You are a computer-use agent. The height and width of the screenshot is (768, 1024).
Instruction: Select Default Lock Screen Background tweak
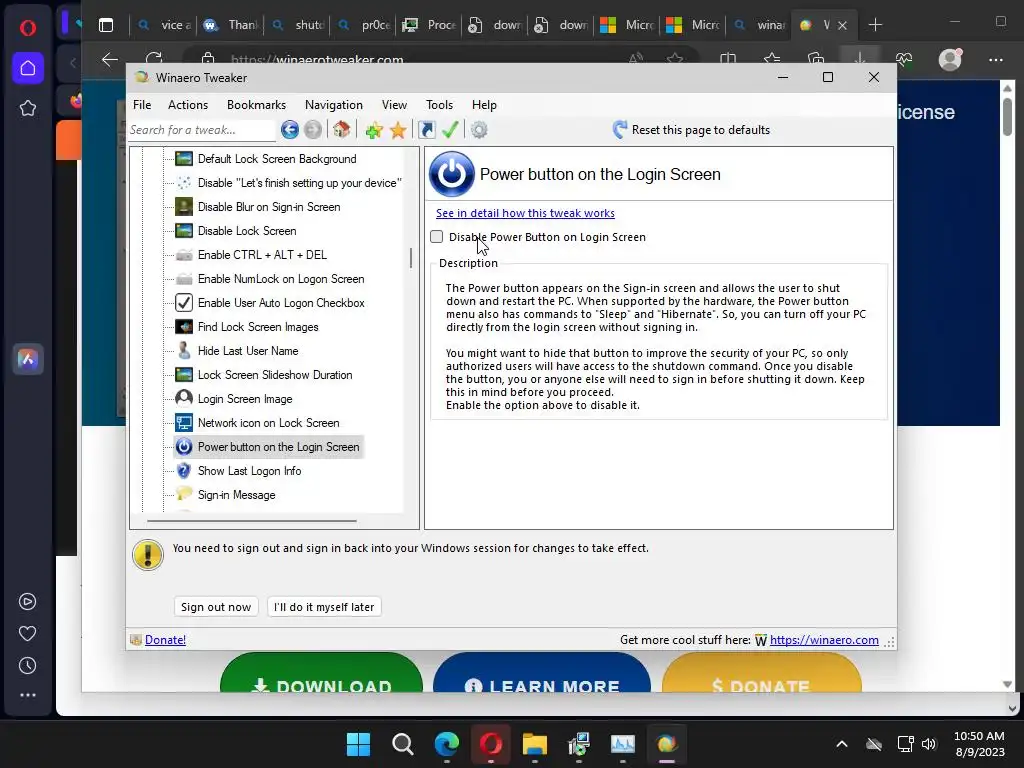(266, 159)
